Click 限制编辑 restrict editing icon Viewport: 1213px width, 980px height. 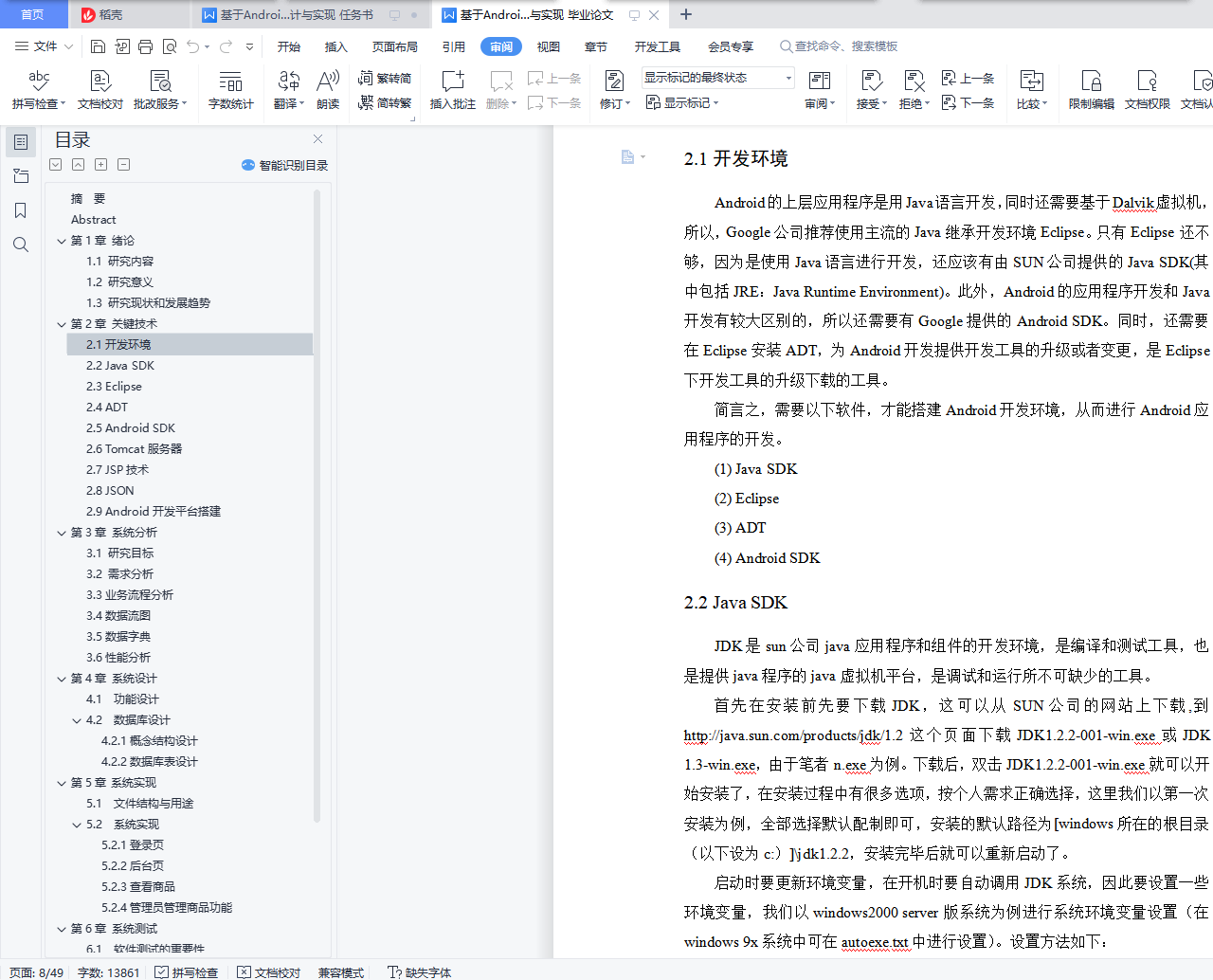tap(1092, 90)
